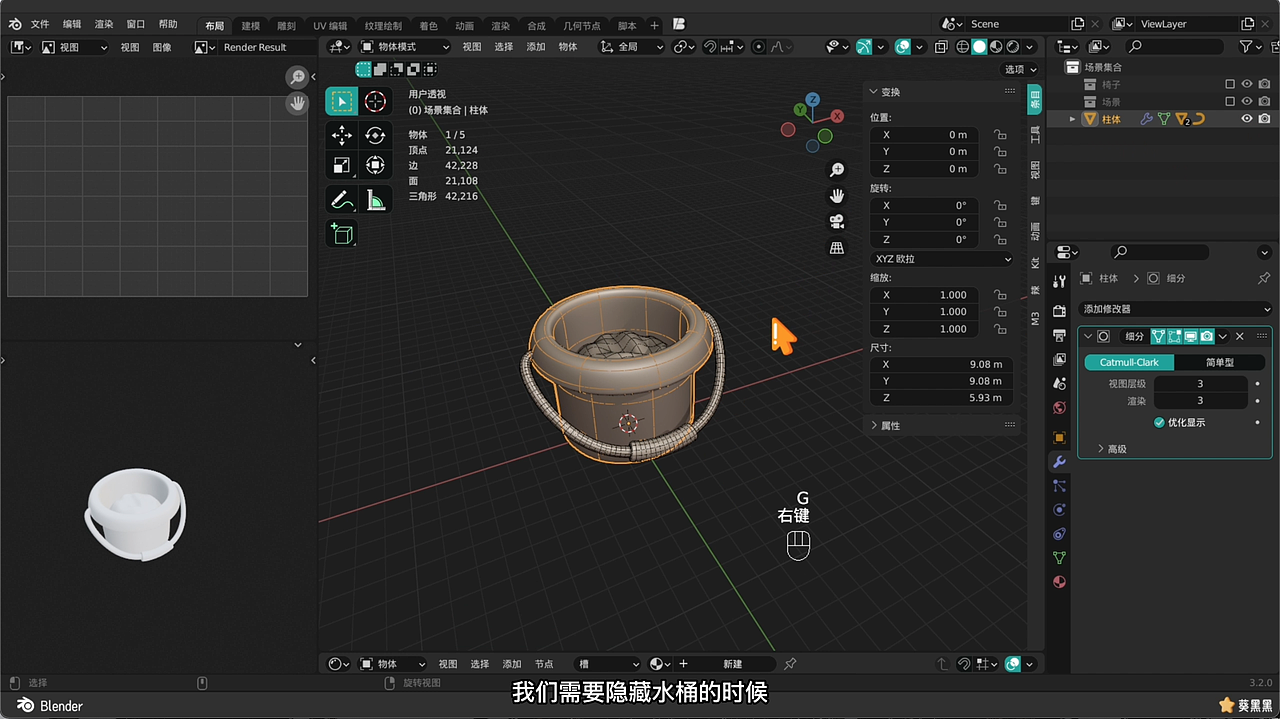Open the XYZ 欧拉 rotation order dropdown
The image size is (1280, 719).
click(x=940, y=258)
